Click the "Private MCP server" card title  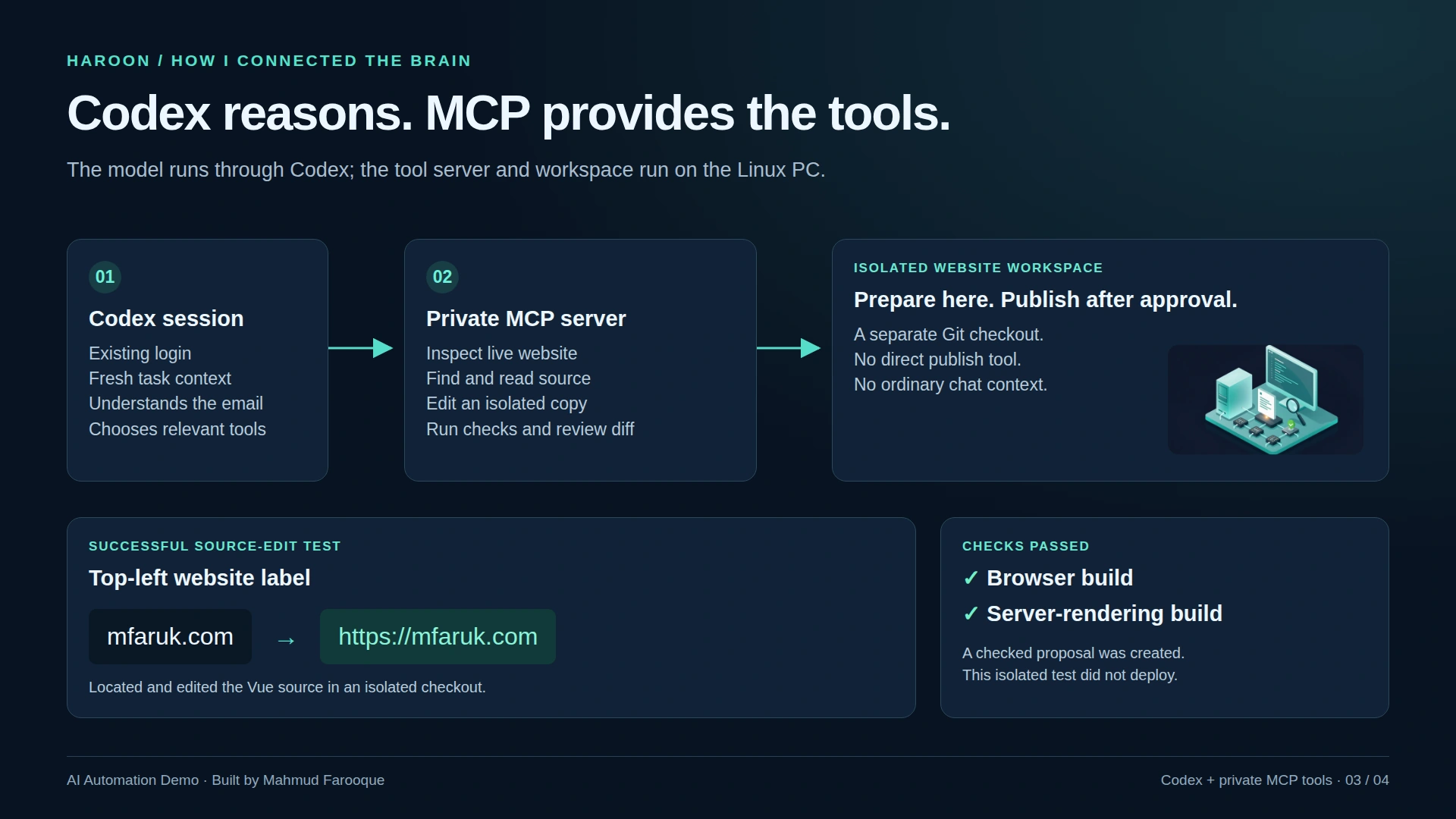coord(526,318)
